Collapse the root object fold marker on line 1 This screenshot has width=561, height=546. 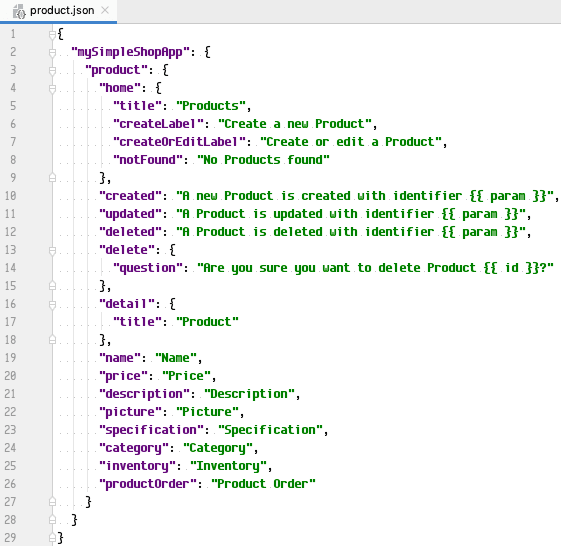pyautogui.click(x=52, y=35)
